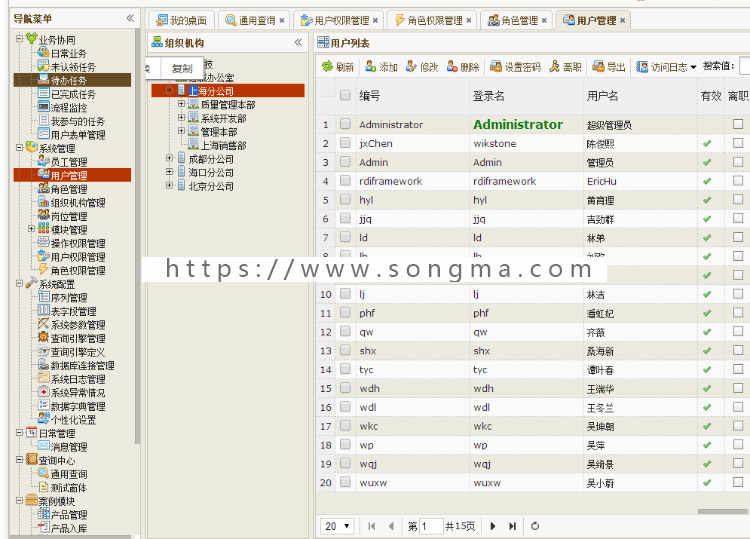Toggle the 离职 checkbox in wdh row
The image size is (750, 539).
[x=738, y=388]
